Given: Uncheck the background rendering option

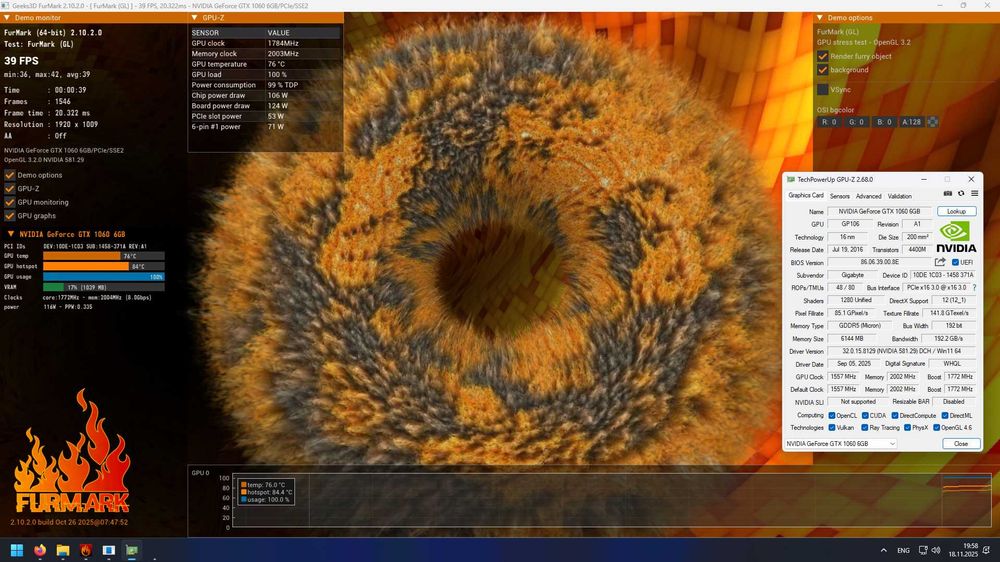Looking at the screenshot, I should point(823,70).
